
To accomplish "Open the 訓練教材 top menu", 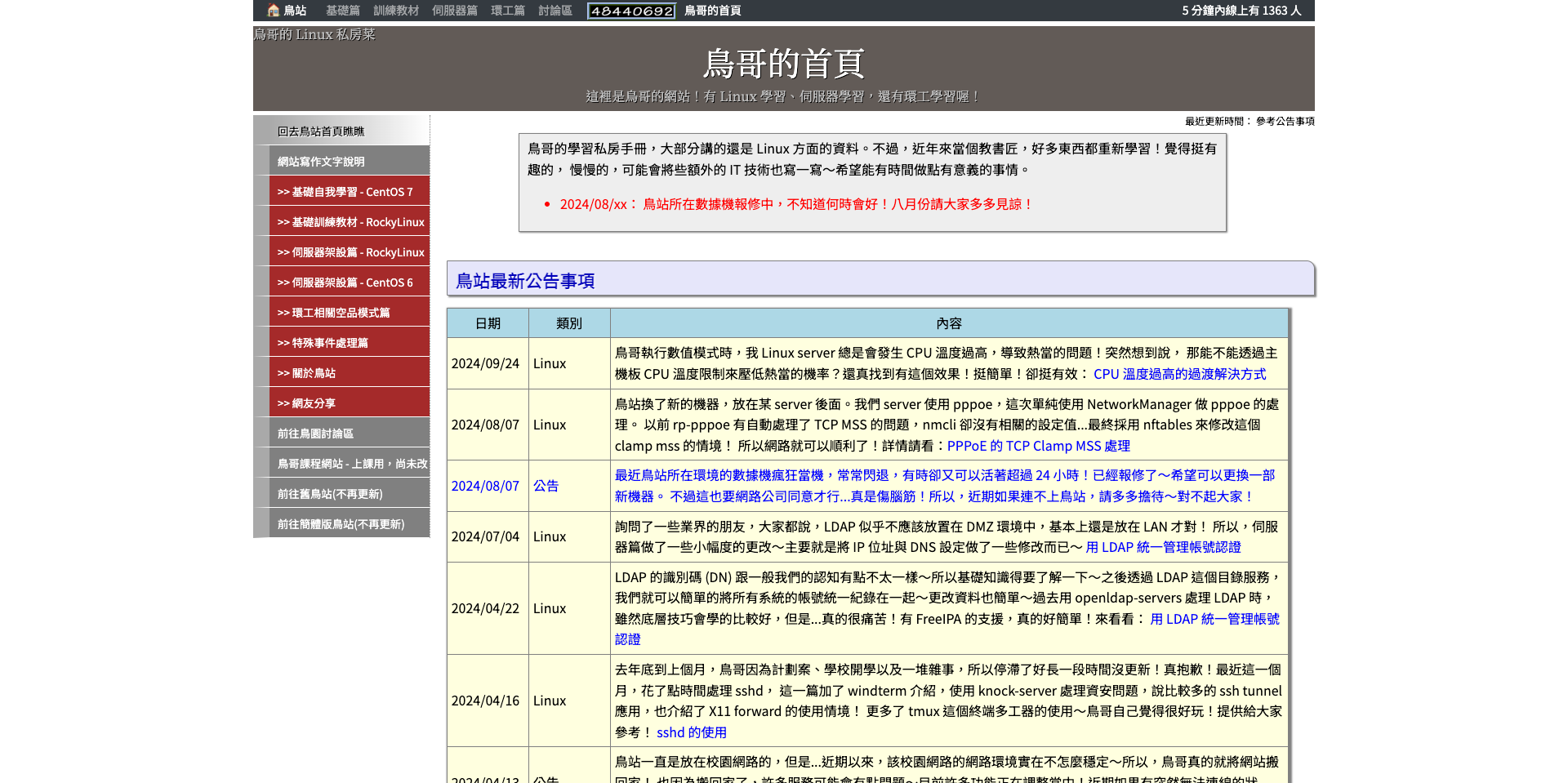I will pos(396,11).
